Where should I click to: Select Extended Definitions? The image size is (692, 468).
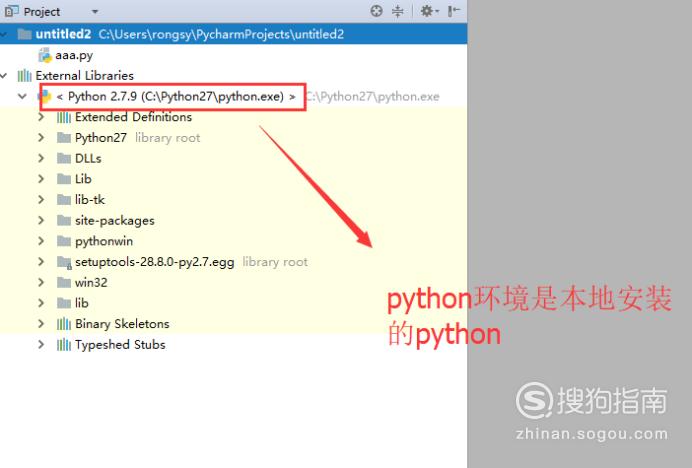pos(133,117)
